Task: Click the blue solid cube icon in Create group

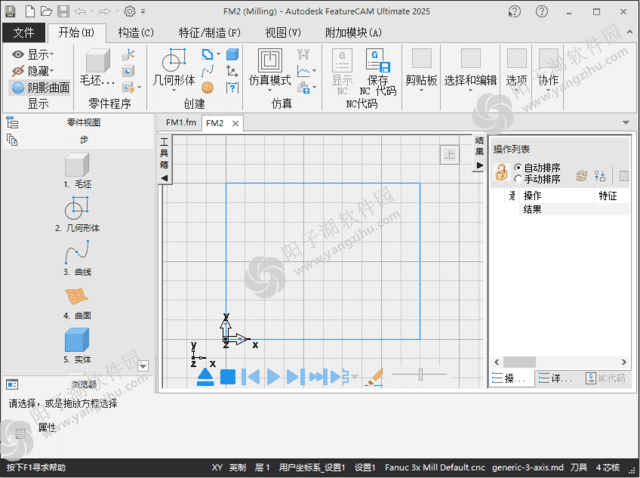Action: pos(232,54)
